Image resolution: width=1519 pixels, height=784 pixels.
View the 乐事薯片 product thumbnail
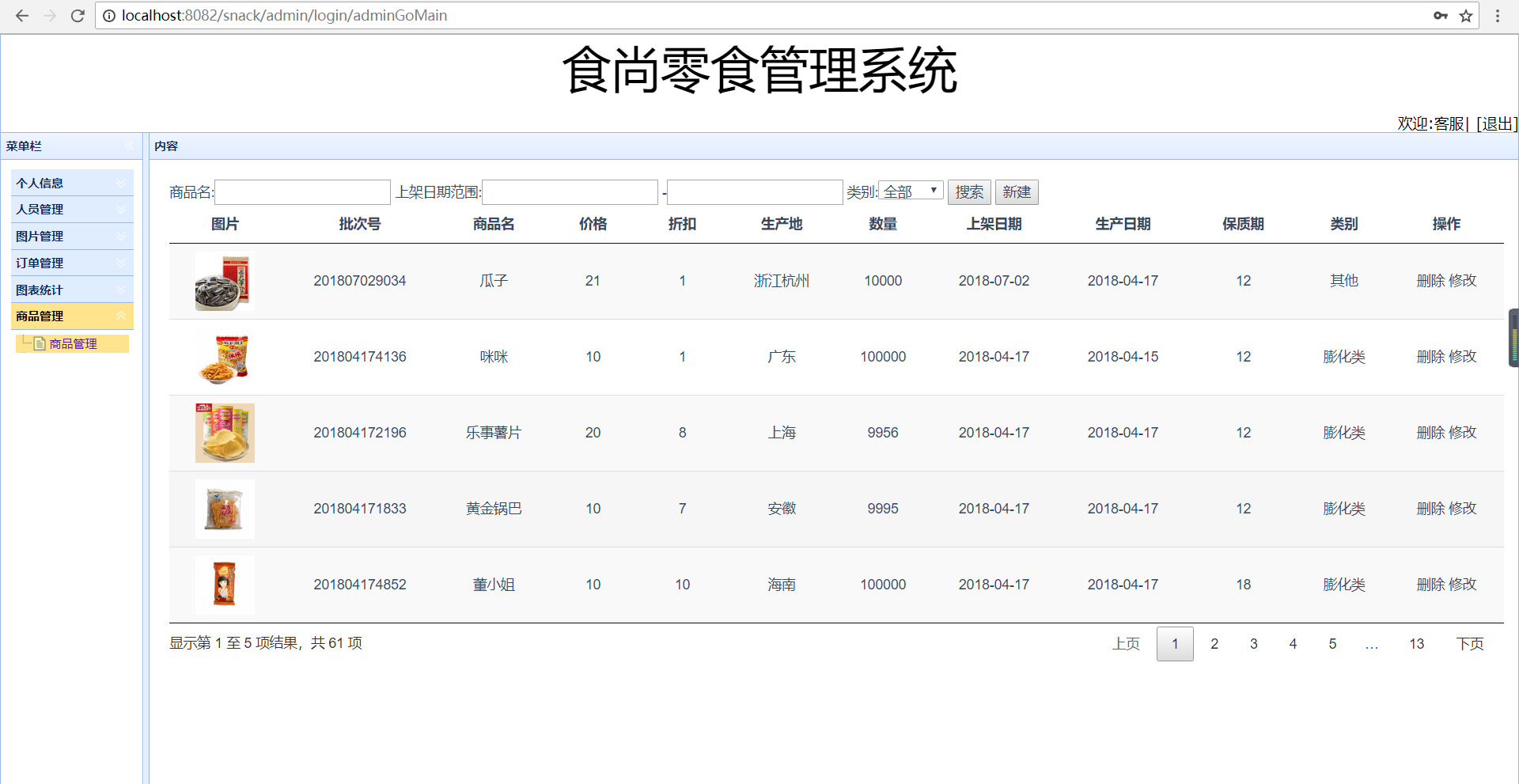pos(225,433)
